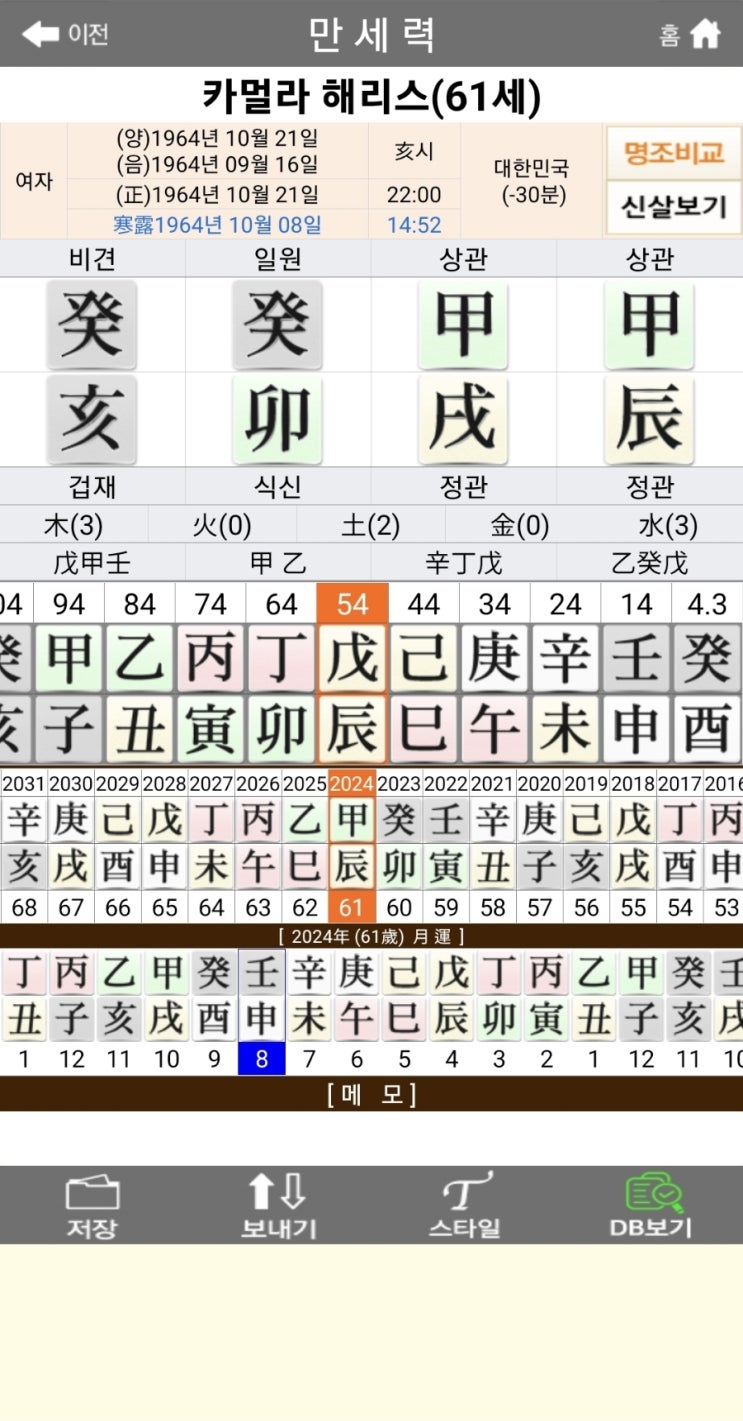Viewport: 743px width, 1421px height.
Task: Select daeun age 24 above 辛未
Action: coord(565,603)
